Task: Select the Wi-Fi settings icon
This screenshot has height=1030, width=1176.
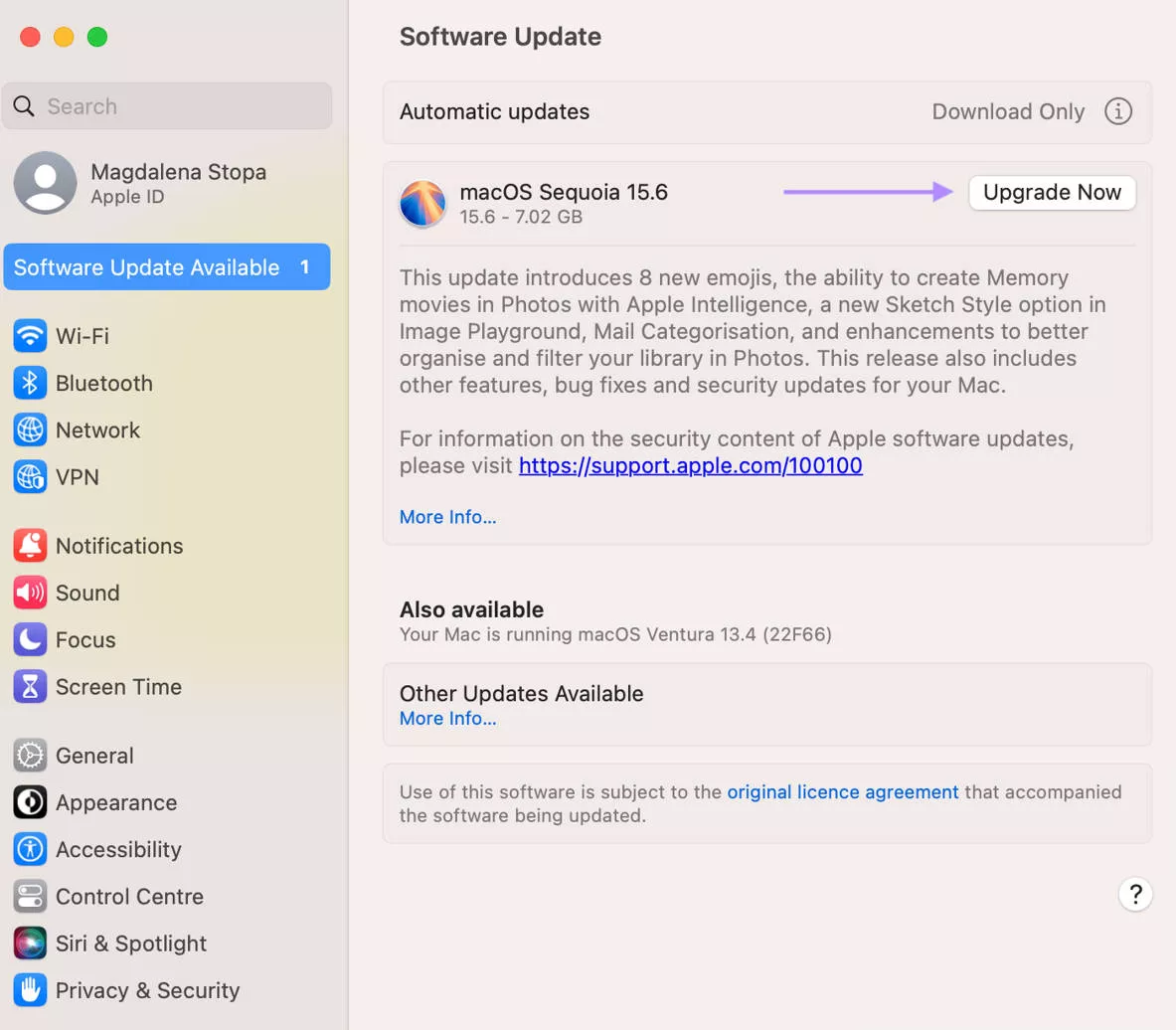Action: (x=30, y=336)
